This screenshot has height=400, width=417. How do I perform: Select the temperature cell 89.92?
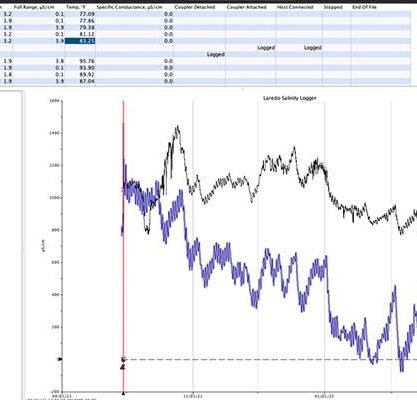click(80, 74)
